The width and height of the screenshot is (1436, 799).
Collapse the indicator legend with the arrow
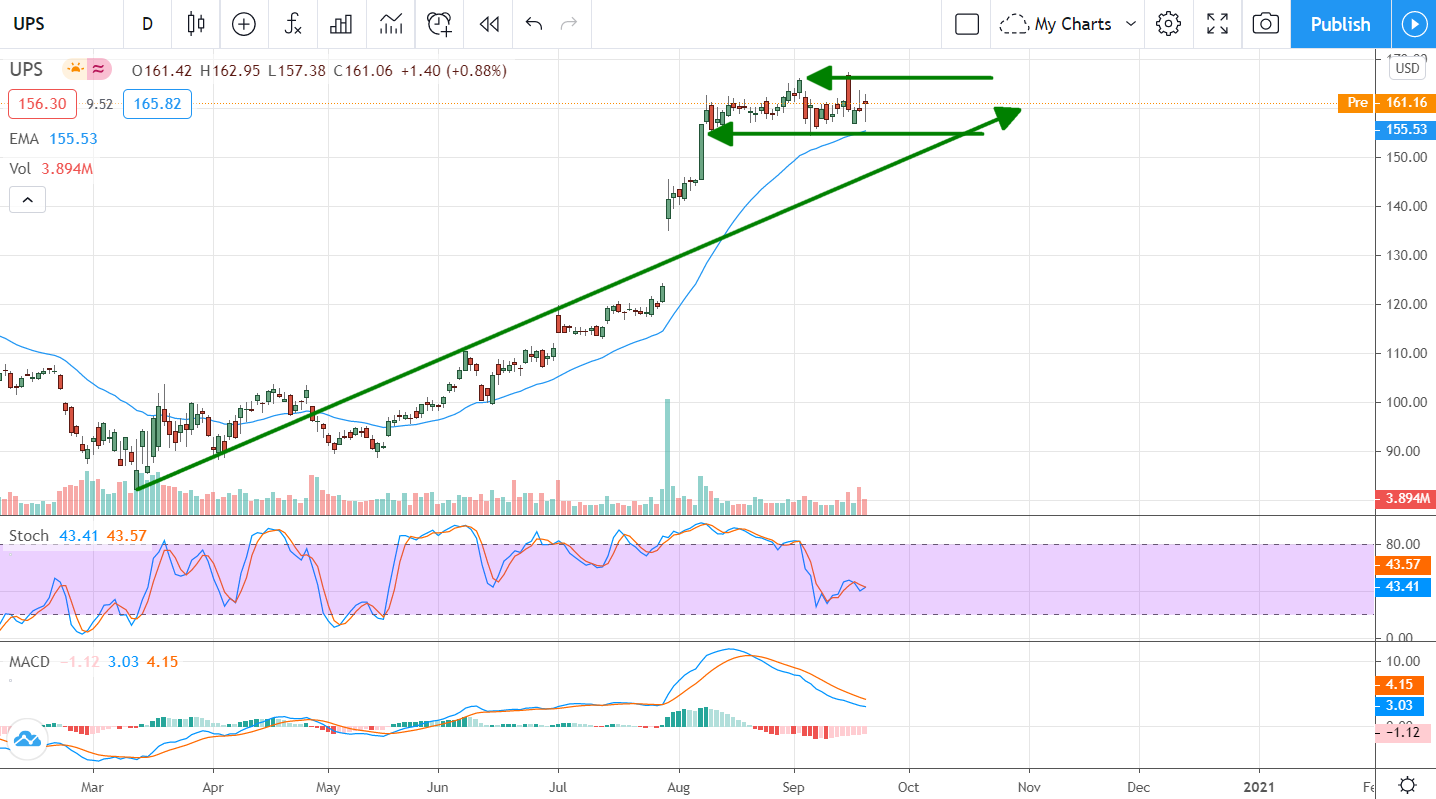[27, 199]
